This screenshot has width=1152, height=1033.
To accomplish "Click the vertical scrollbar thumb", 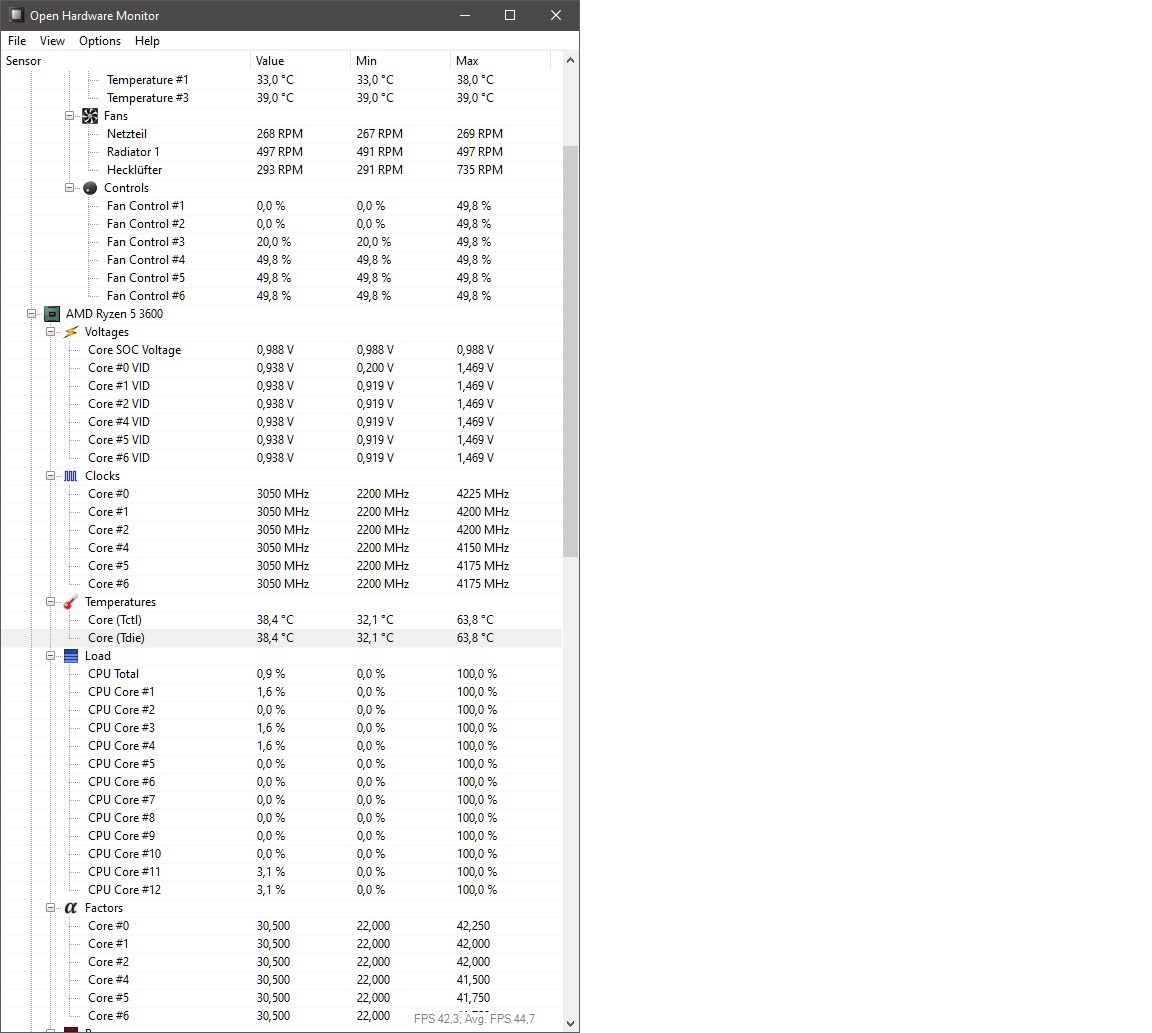I will (570, 351).
